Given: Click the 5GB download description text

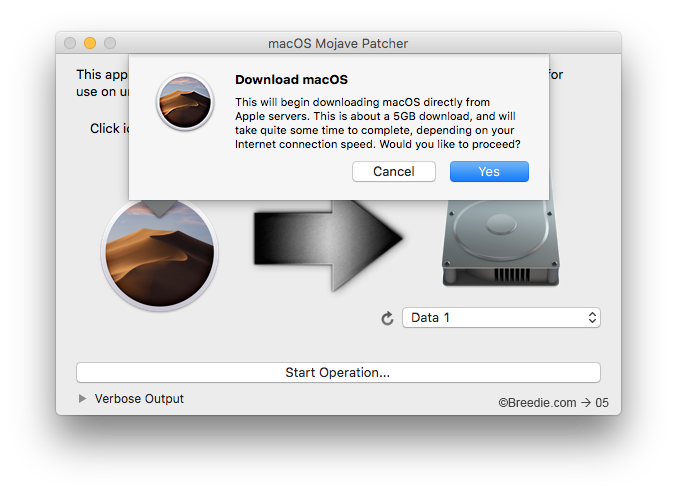Looking at the screenshot, I should pyautogui.click(x=378, y=123).
